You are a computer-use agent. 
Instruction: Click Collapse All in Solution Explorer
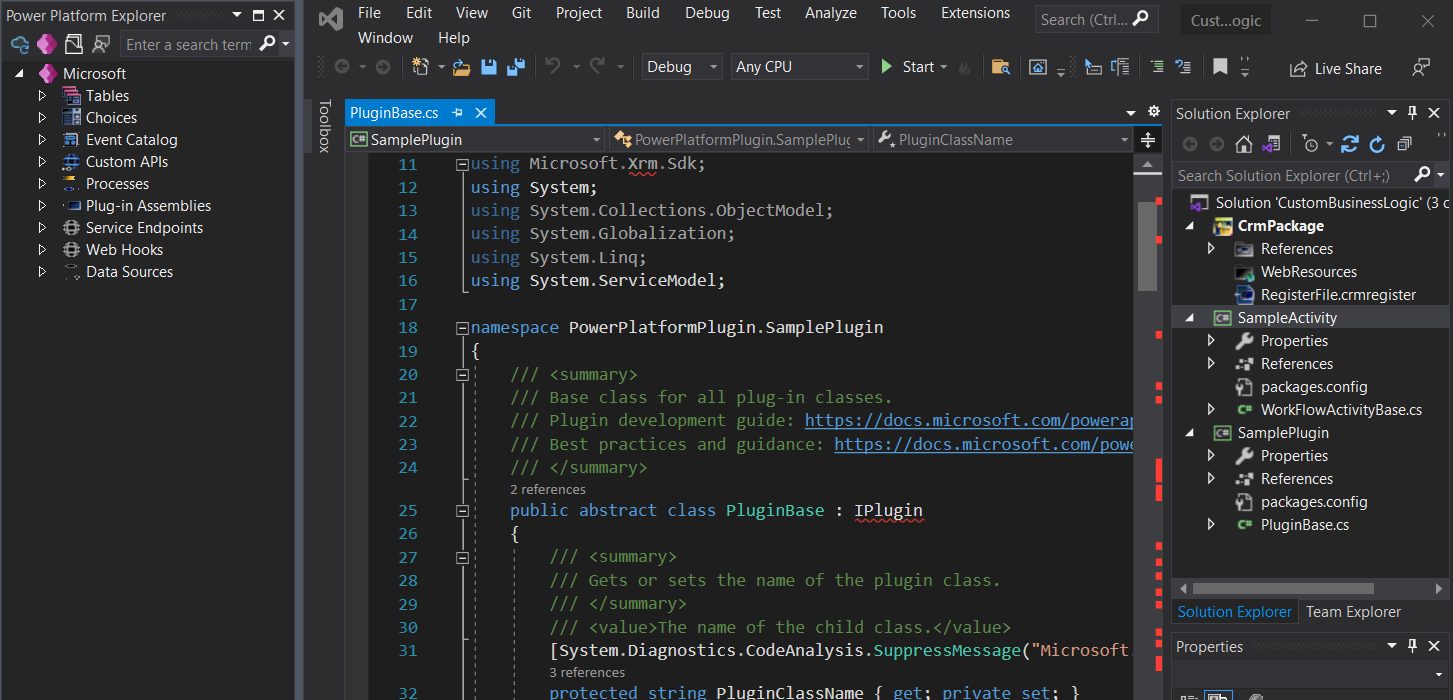coord(1405,144)
